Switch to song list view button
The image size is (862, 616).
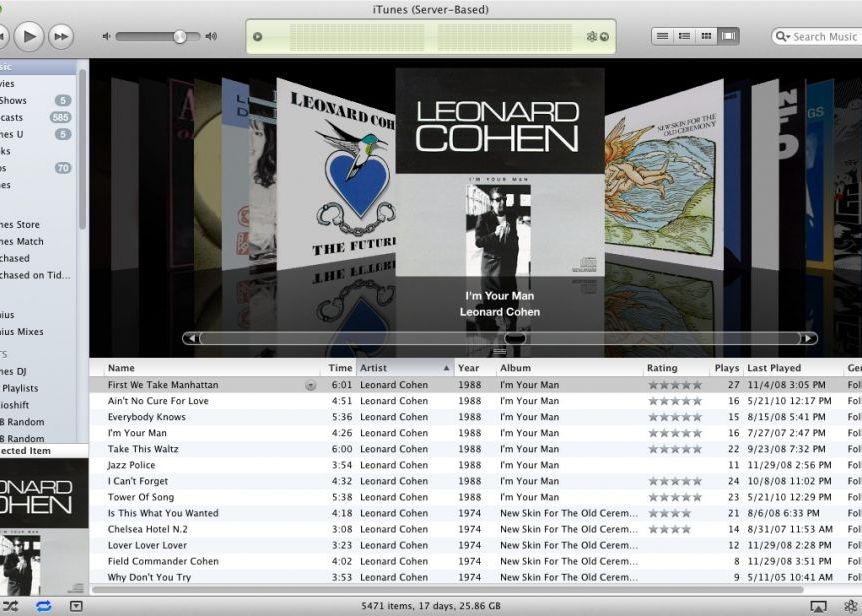662,36
